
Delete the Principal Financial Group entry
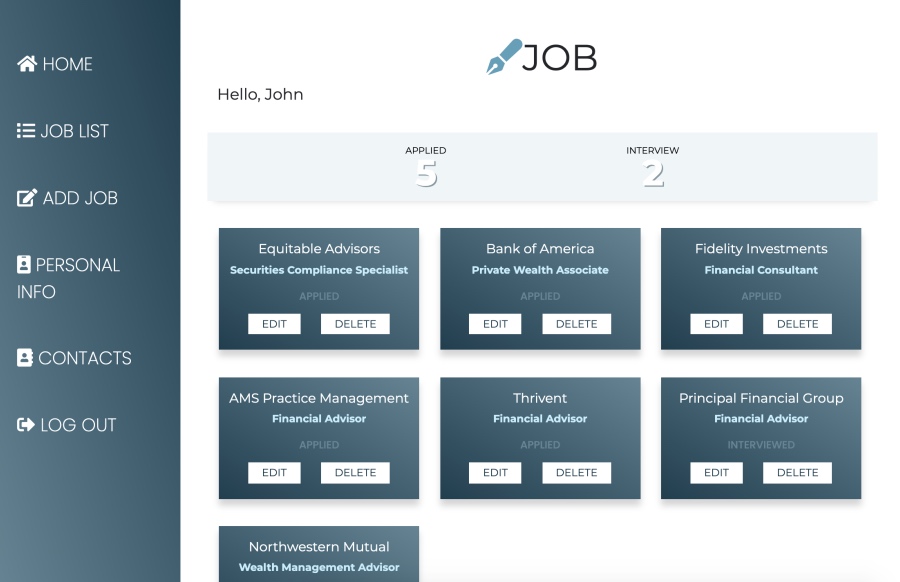797,472
